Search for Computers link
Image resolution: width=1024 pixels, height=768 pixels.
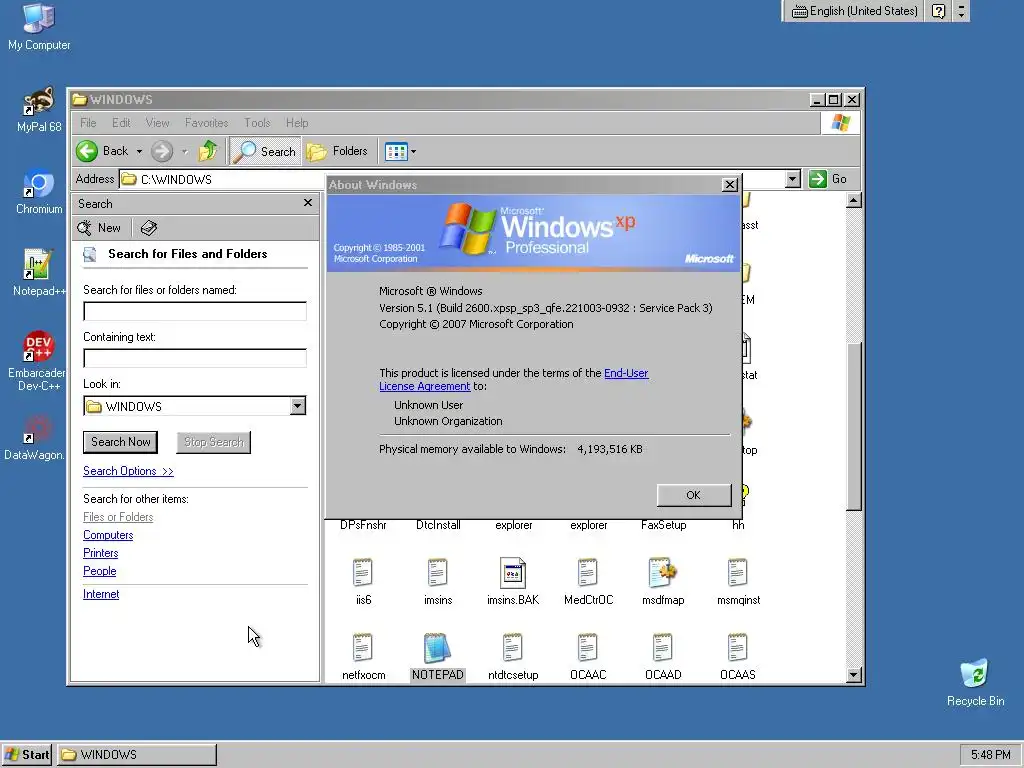click(108, 535)
